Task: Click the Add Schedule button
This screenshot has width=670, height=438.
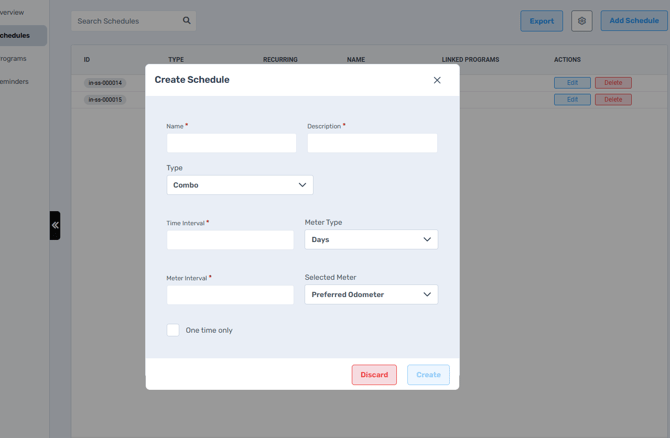Action: (633, 20)
